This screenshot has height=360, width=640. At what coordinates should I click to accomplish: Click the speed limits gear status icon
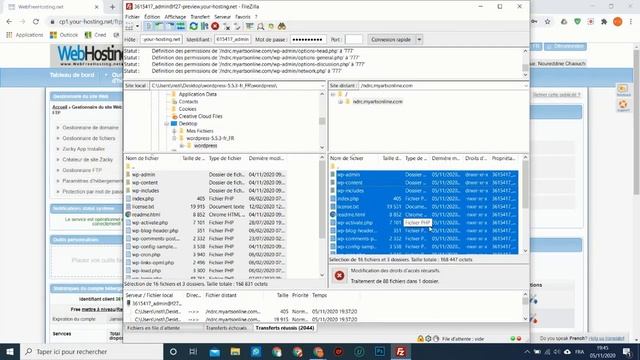click(429, 339)
